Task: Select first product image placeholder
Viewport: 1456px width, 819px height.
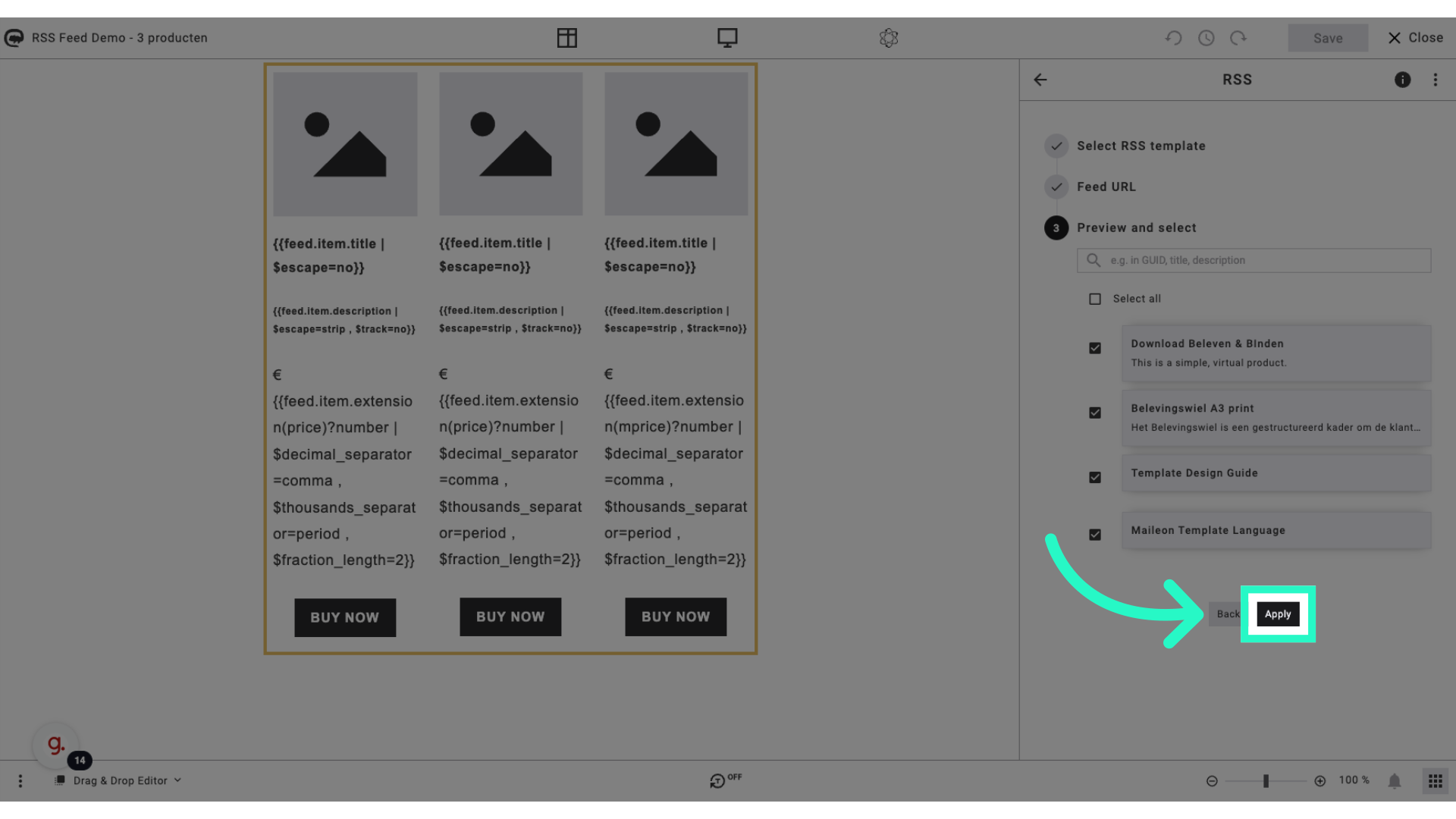Action: point(345,144)
